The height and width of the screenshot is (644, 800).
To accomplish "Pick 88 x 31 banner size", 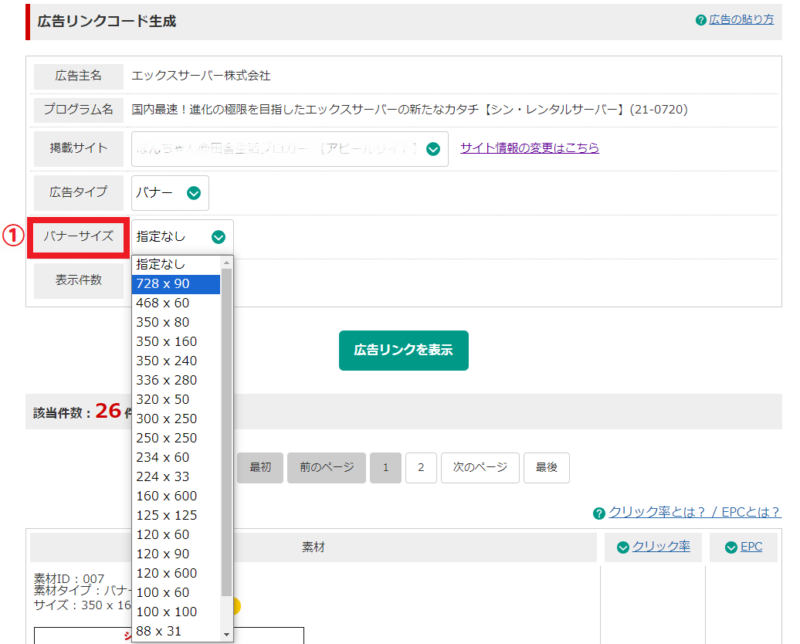I will 177,631.
